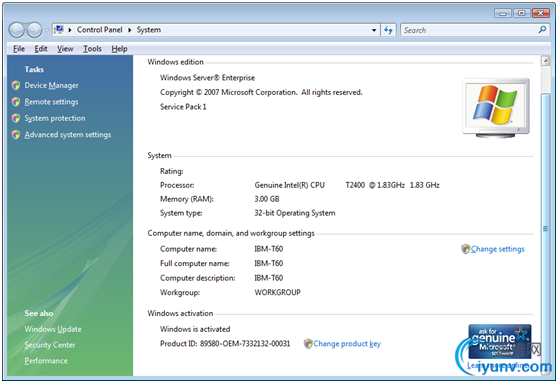This screenshot has height=383, width=558.
Task: Click shield icon next to Change settings
Action: 465,249
